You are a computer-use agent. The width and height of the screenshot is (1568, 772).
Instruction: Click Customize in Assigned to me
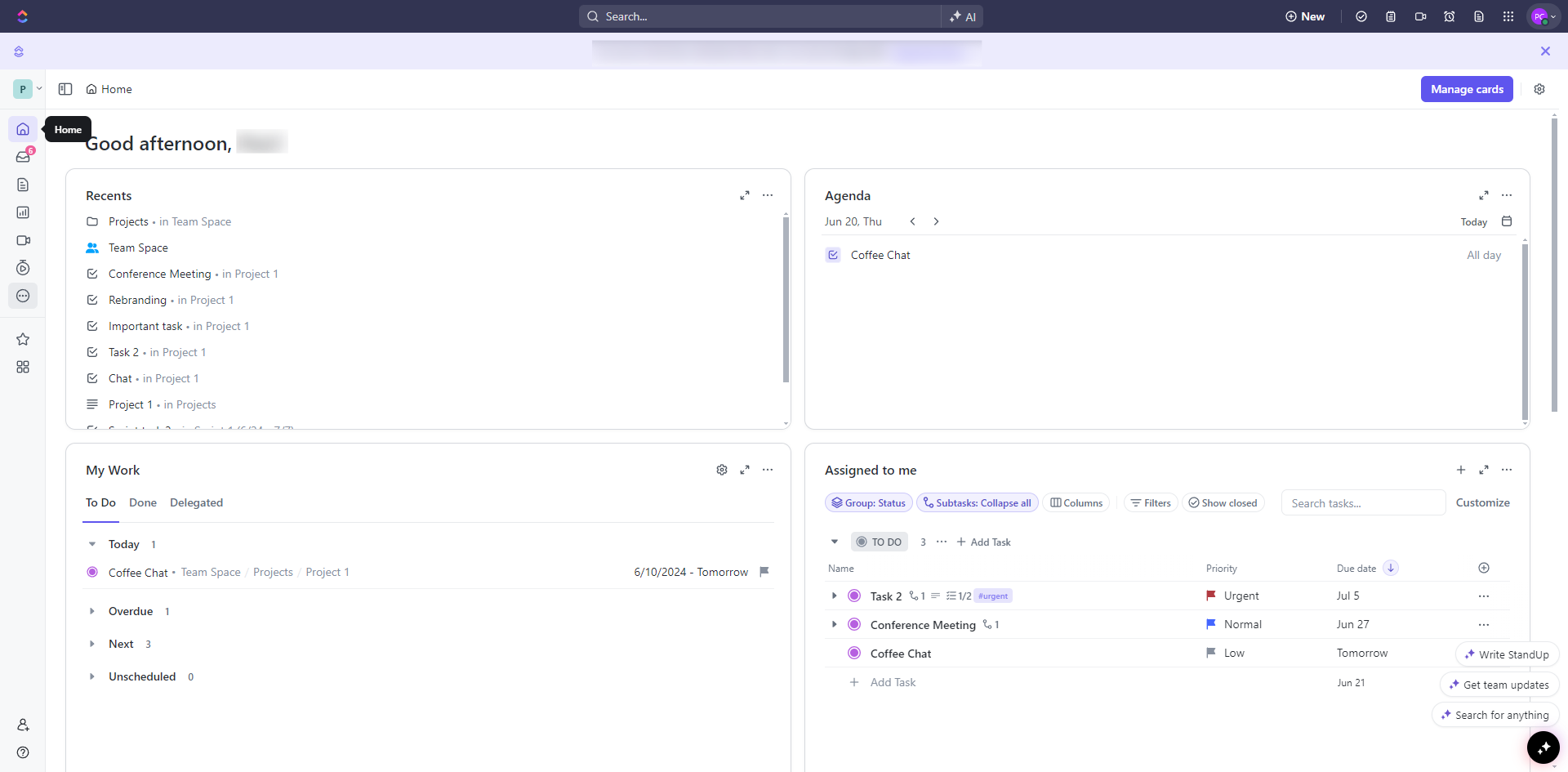[x=1482, y=502]
